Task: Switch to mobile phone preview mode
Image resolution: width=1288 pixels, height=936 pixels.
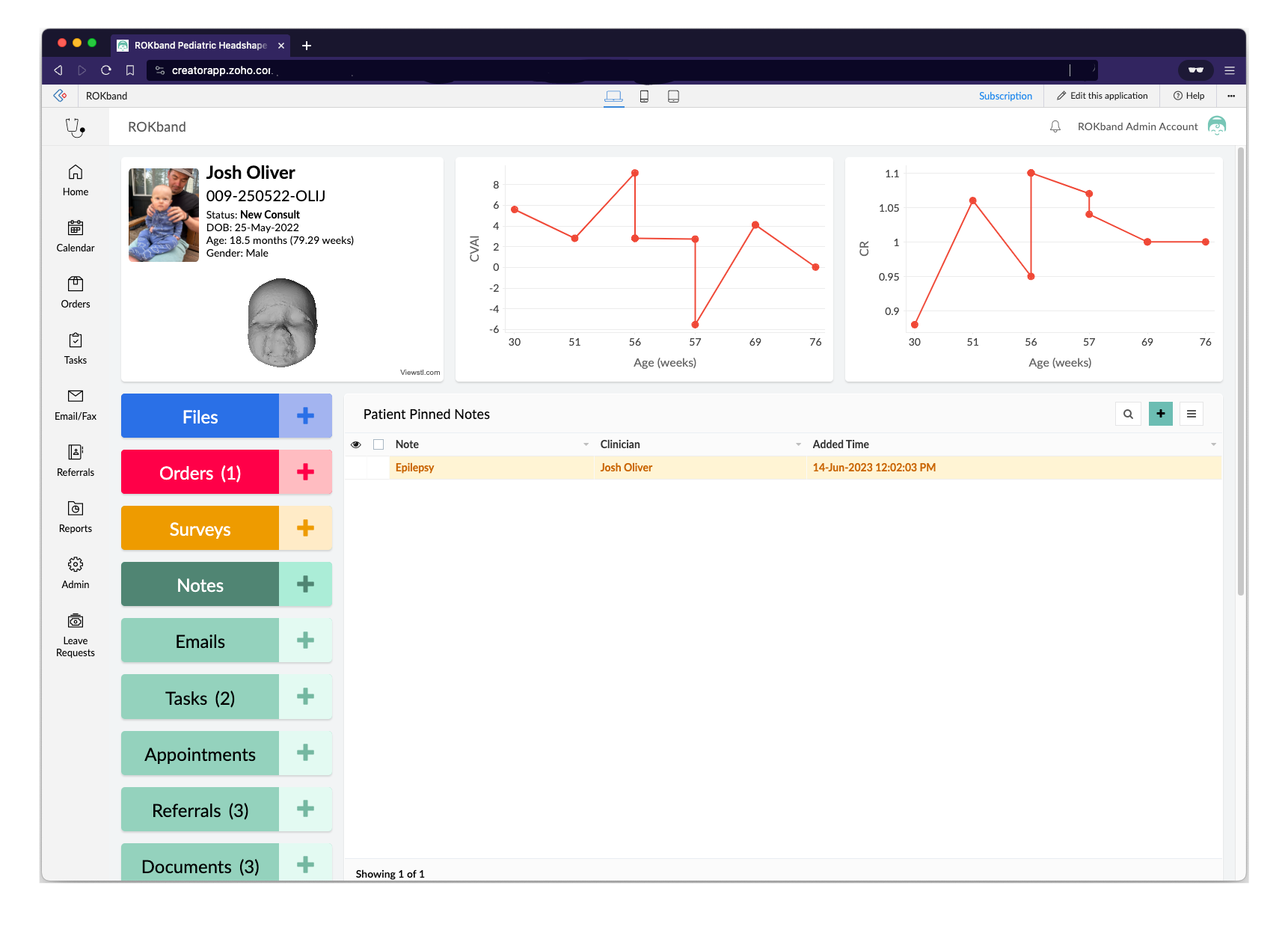Action: [643, 96]
